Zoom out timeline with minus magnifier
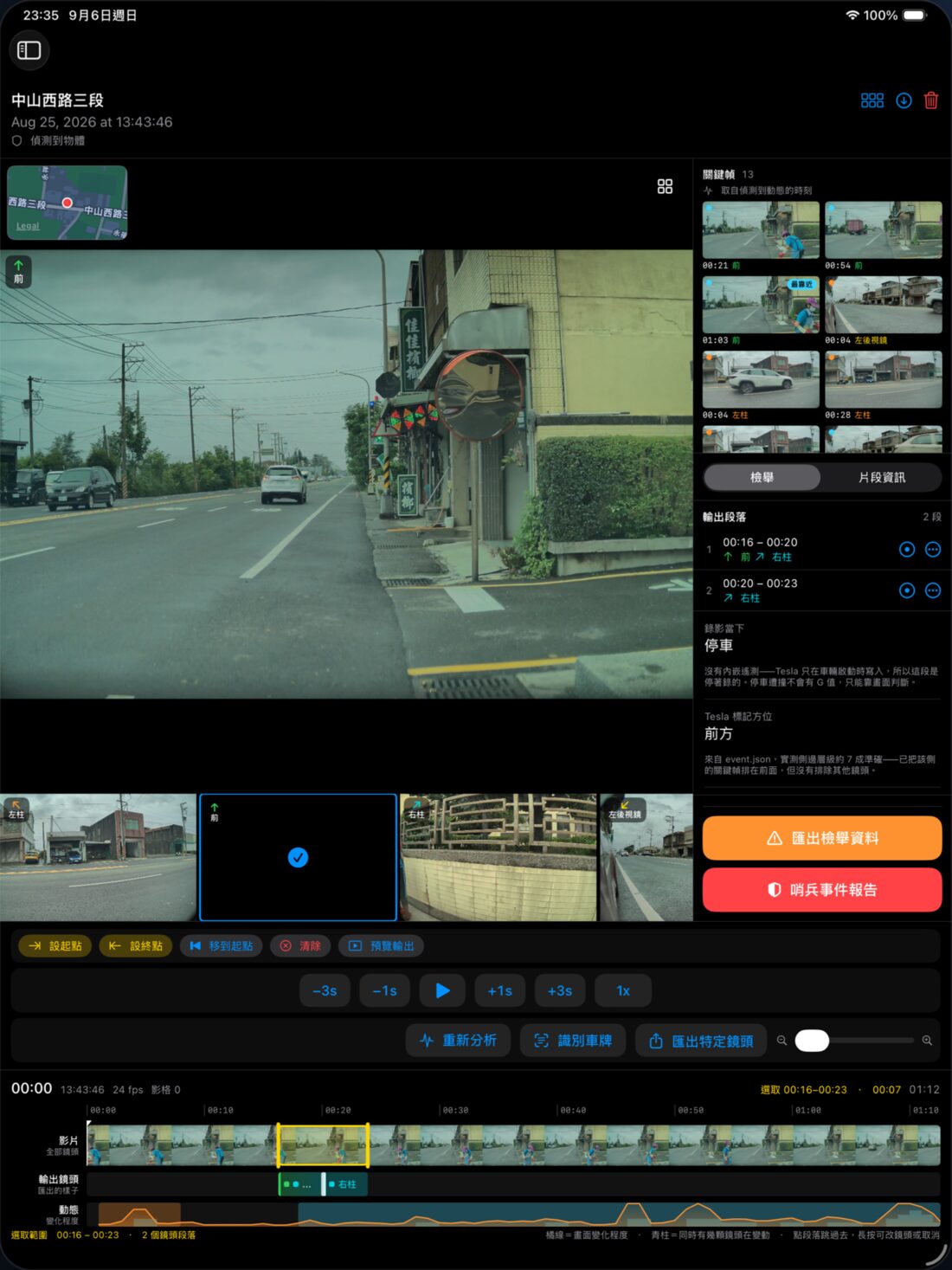This screenshot has width=952, height=1270. (x=782, y=1041)
